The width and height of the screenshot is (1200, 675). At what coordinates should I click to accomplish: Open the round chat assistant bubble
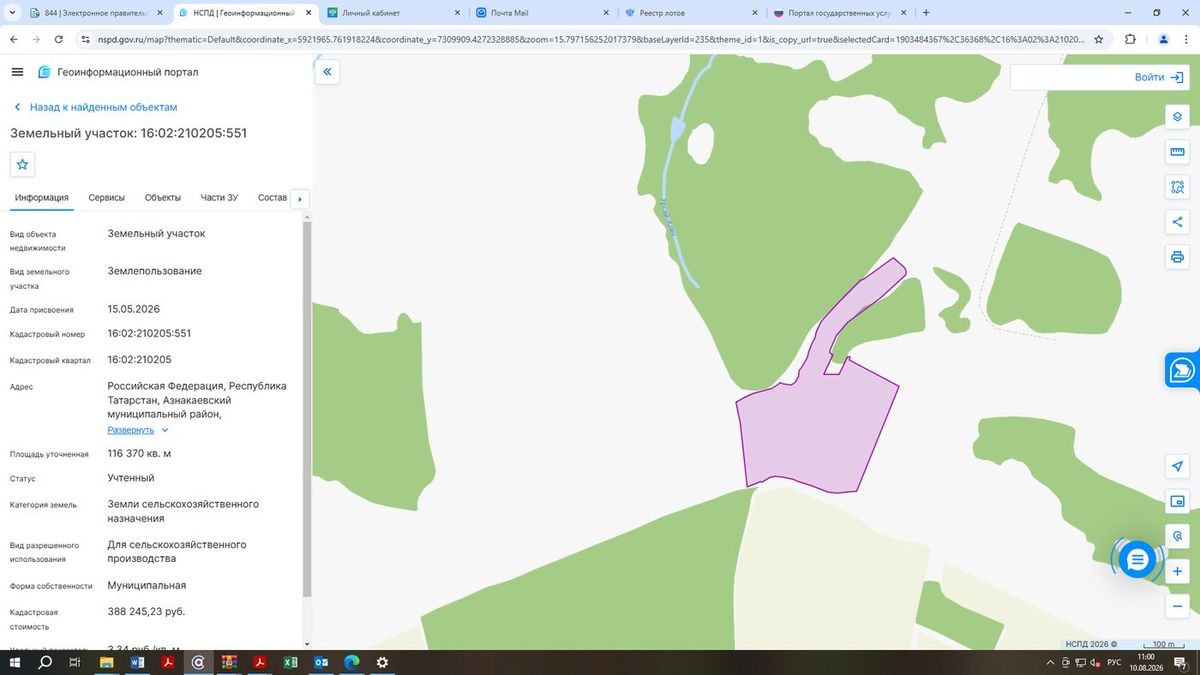(x=1137, y=560)
